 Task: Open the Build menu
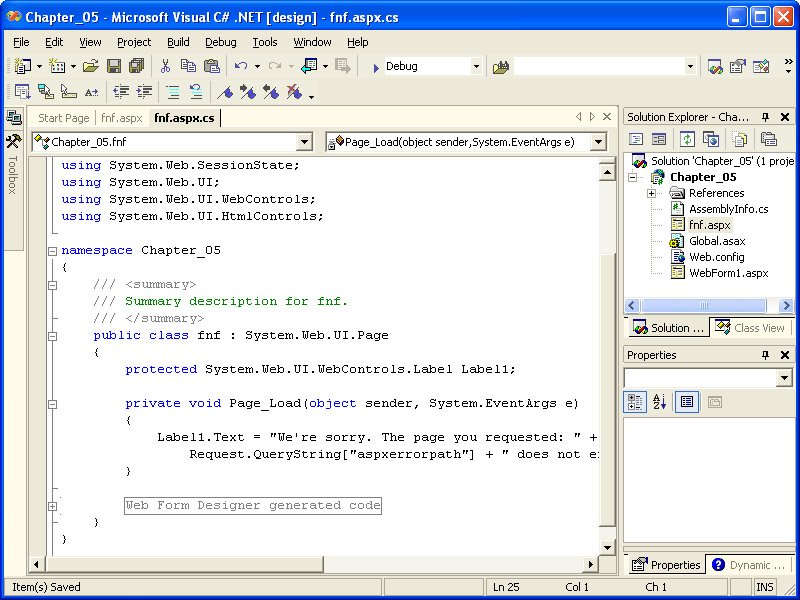click(x=178, y=42)
